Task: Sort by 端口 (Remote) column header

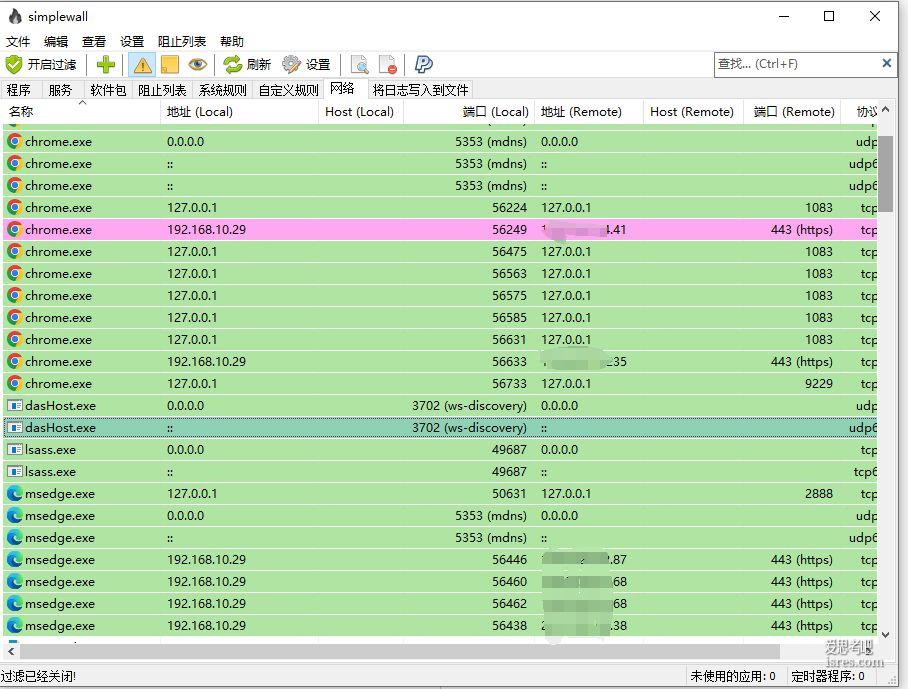Action: point(792,112)
